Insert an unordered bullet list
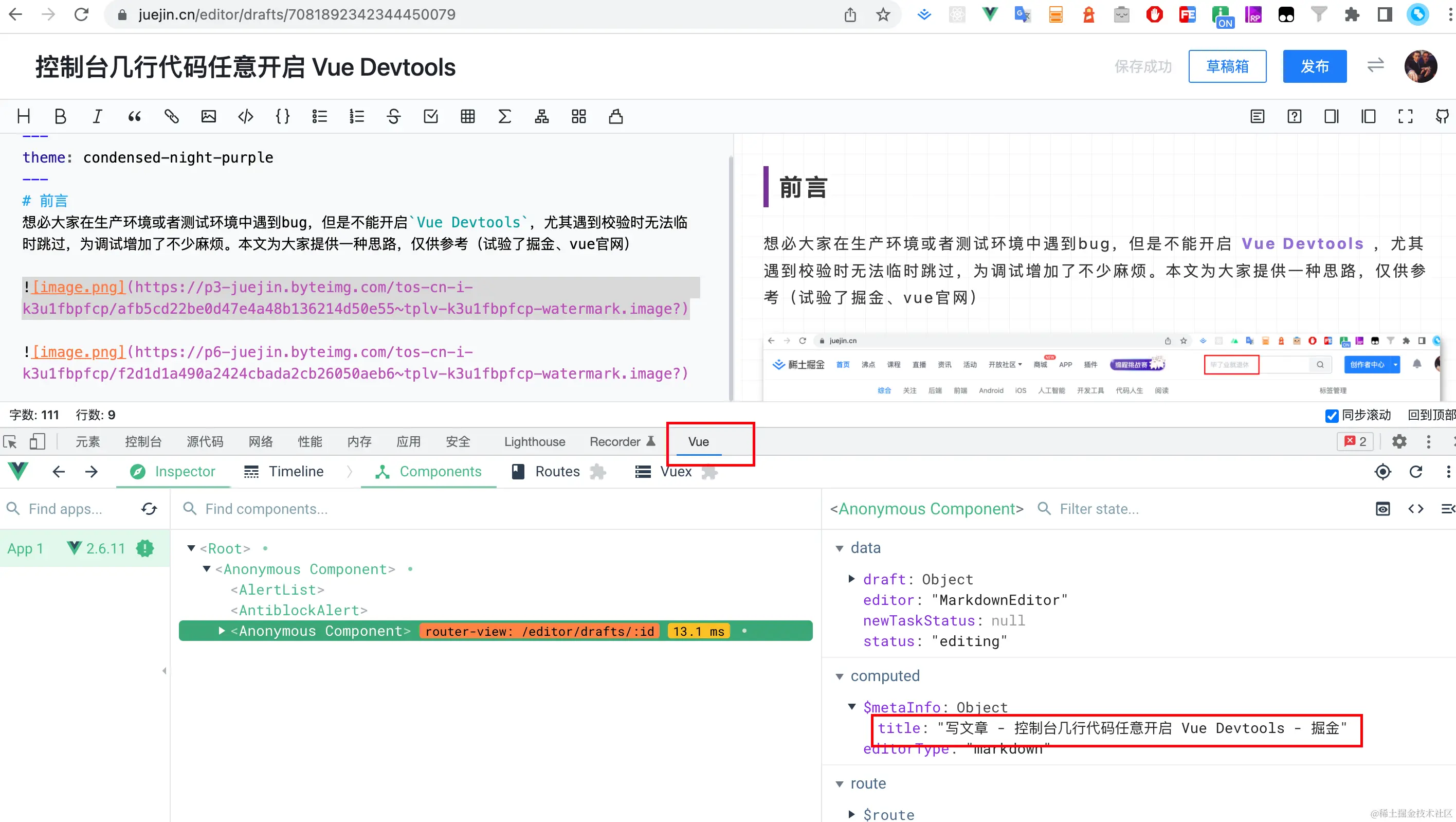The width and height of the screenshot is (1456, 822). click(x=319, y=116)
